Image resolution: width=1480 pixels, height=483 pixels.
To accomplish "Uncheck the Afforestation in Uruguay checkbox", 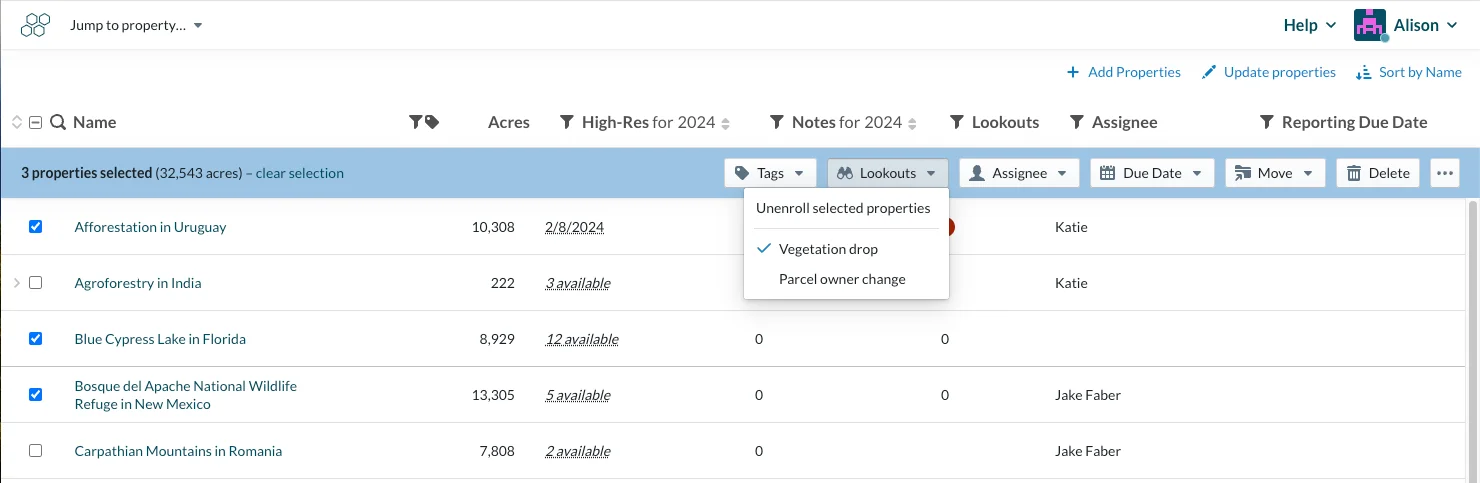I will [x=36, y=227].
